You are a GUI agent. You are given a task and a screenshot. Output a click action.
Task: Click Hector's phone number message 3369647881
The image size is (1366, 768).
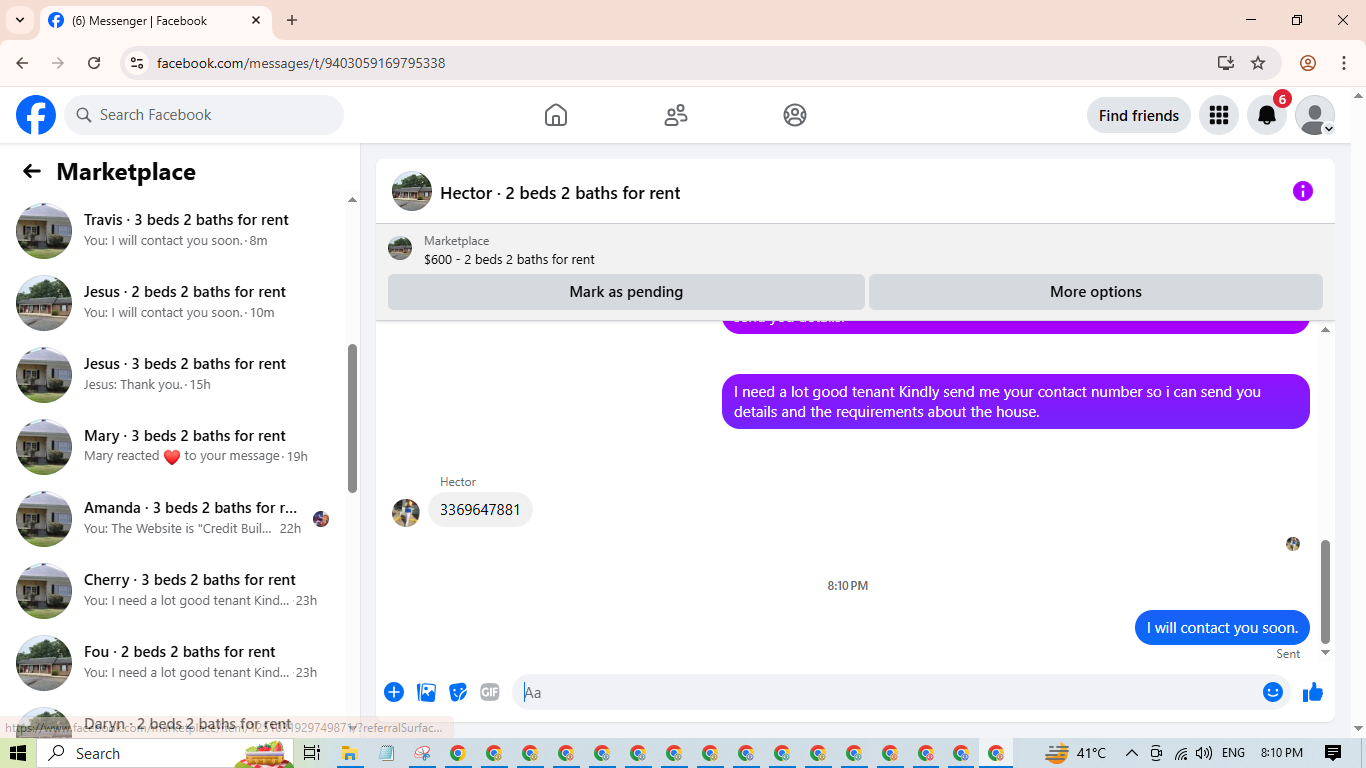tap(480, 510)
